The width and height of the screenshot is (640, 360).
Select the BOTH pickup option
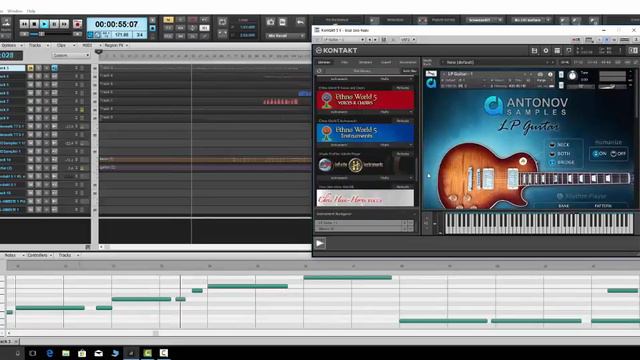click(559, 154)
